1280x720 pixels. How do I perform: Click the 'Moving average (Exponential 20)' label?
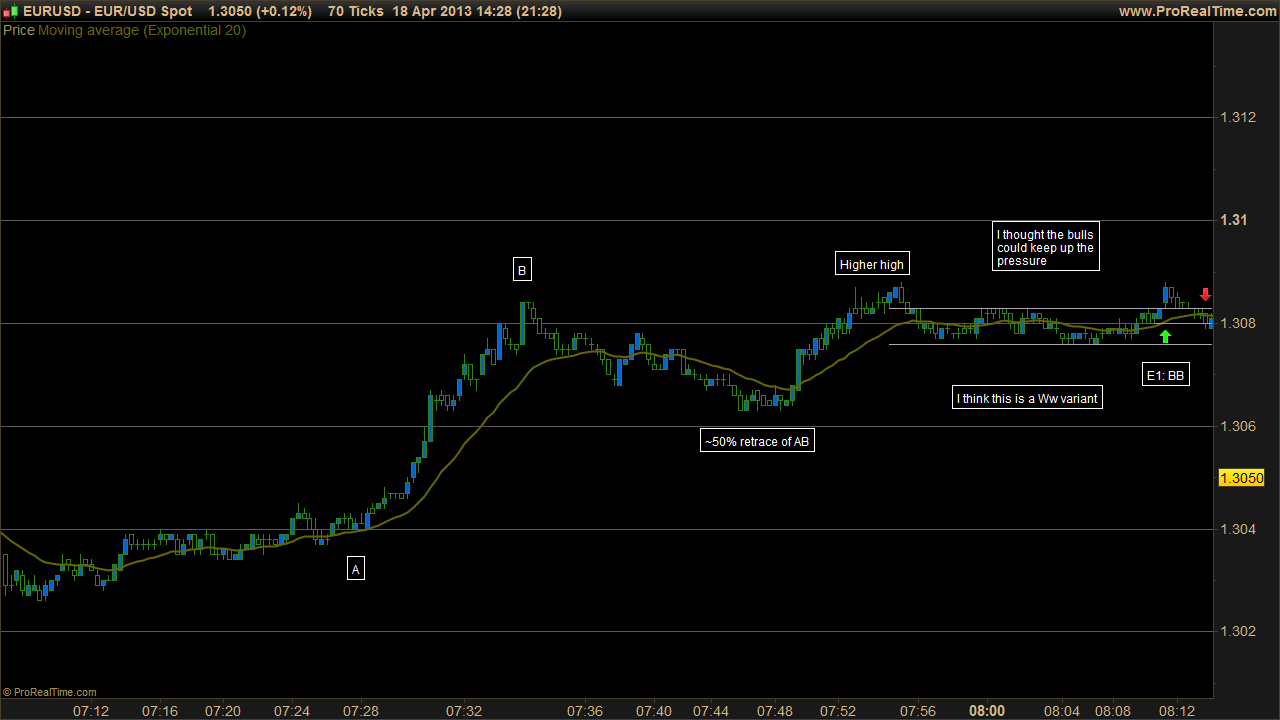click(x=142, y=30)
